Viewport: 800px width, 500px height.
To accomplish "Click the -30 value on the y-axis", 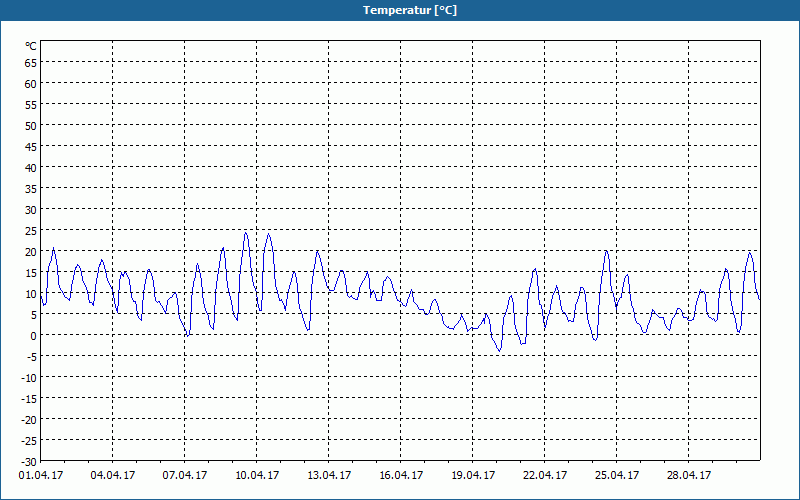I will tap(29, 462).
